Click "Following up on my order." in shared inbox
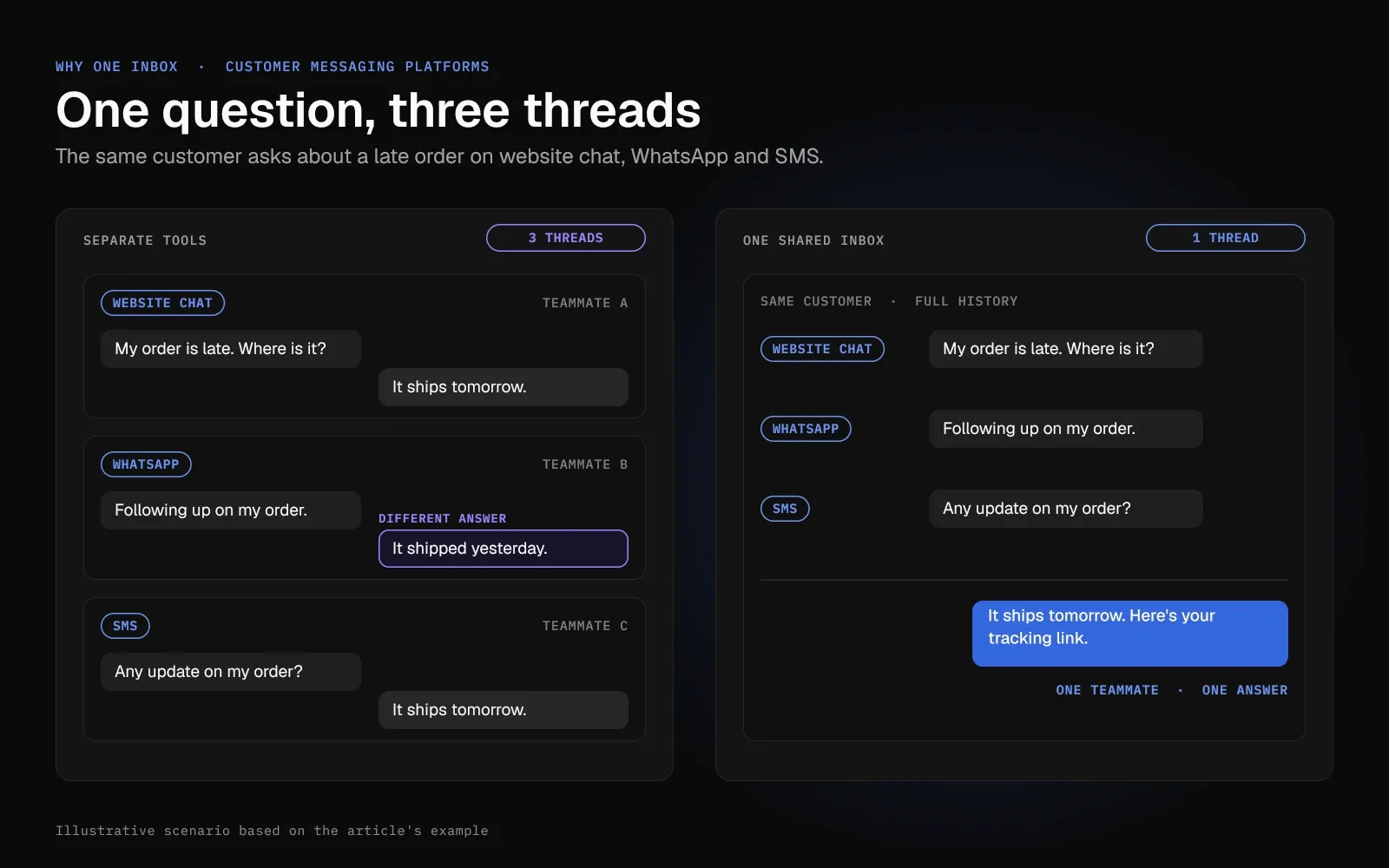Screen dimensions: 1389x868 point(1066,429)
